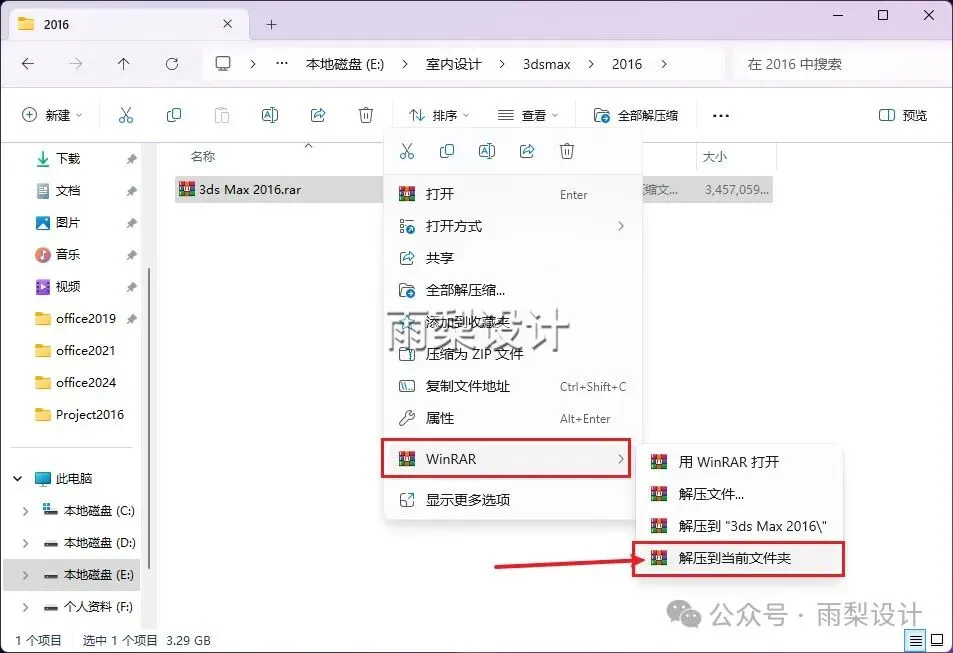Refresh the current folder view

click(x=172, y=64)
